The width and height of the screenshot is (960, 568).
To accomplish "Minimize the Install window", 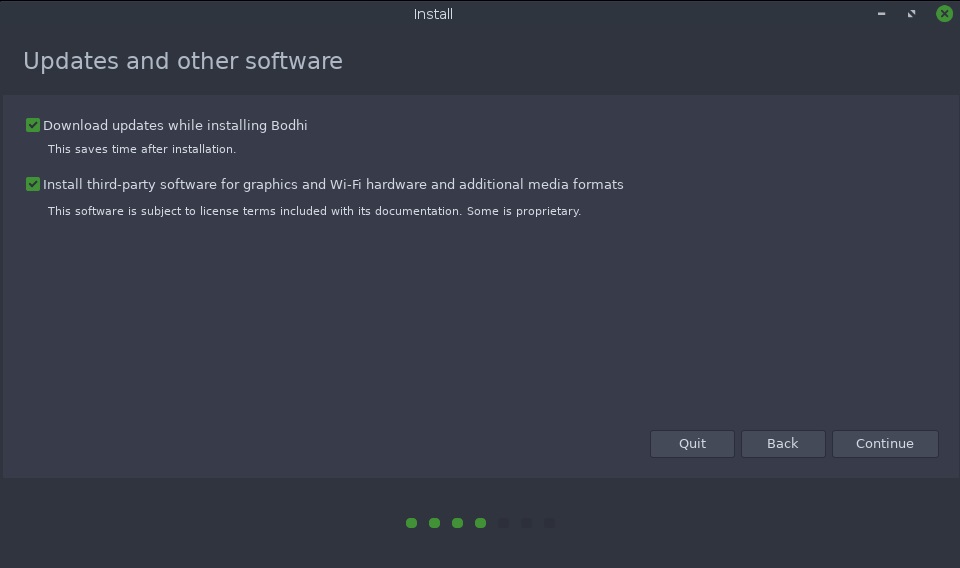I will click(882, 13).
